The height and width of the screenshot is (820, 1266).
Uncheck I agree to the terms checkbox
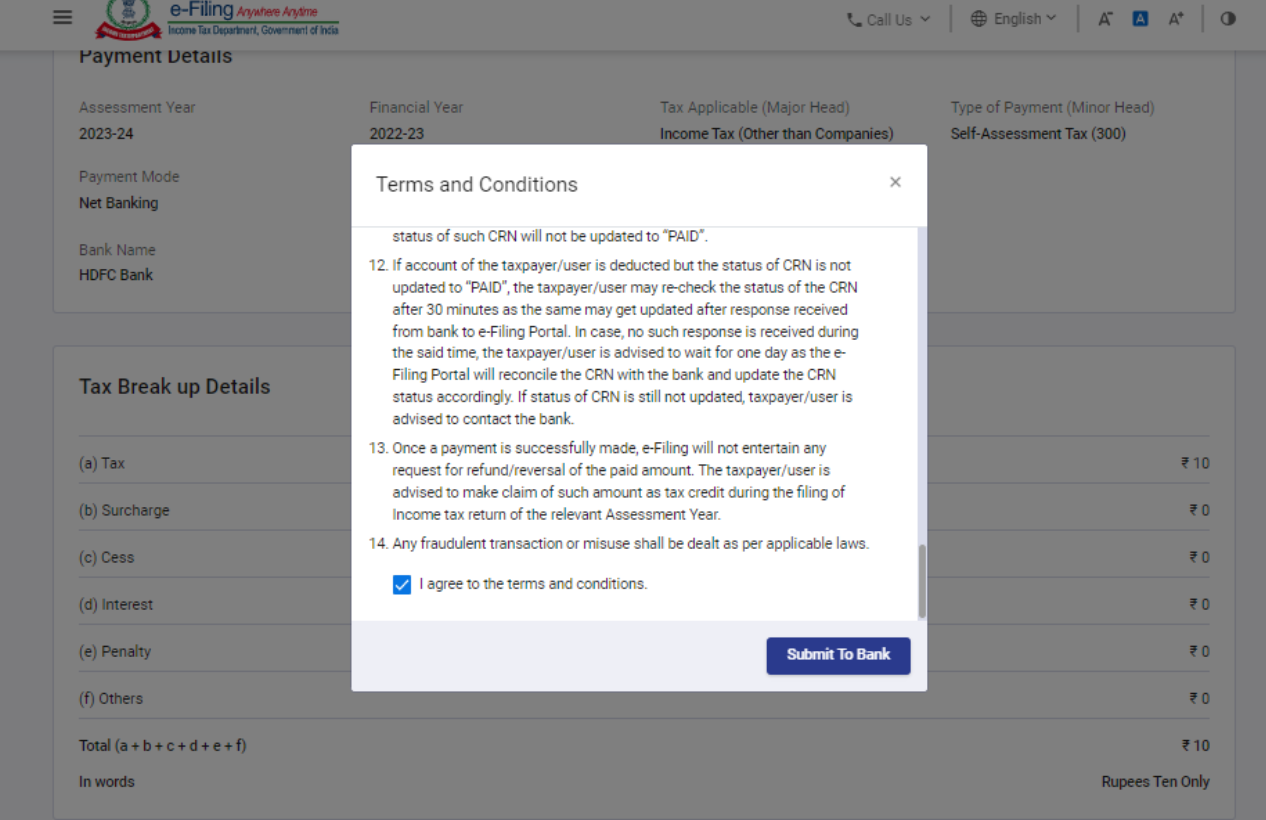click(402, 584)
